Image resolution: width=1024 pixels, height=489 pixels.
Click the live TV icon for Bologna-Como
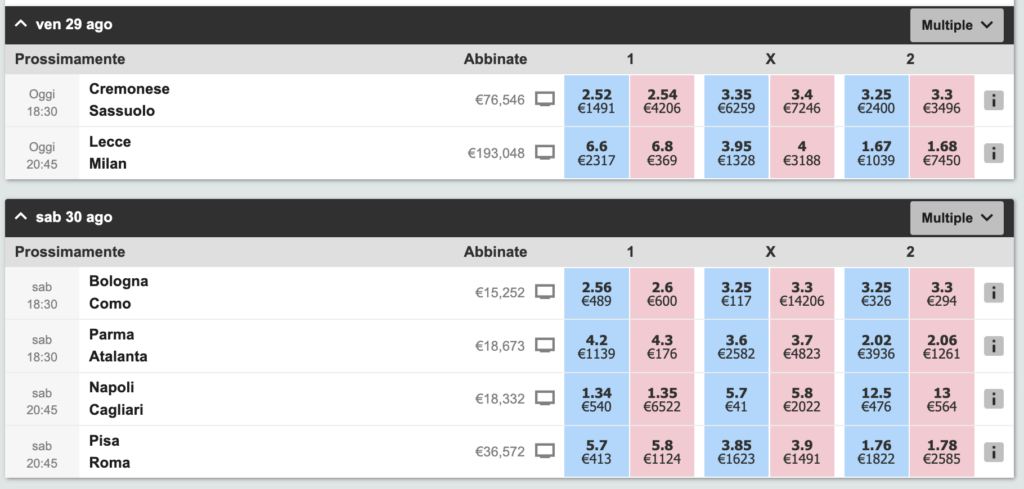[x=545, y=292]
